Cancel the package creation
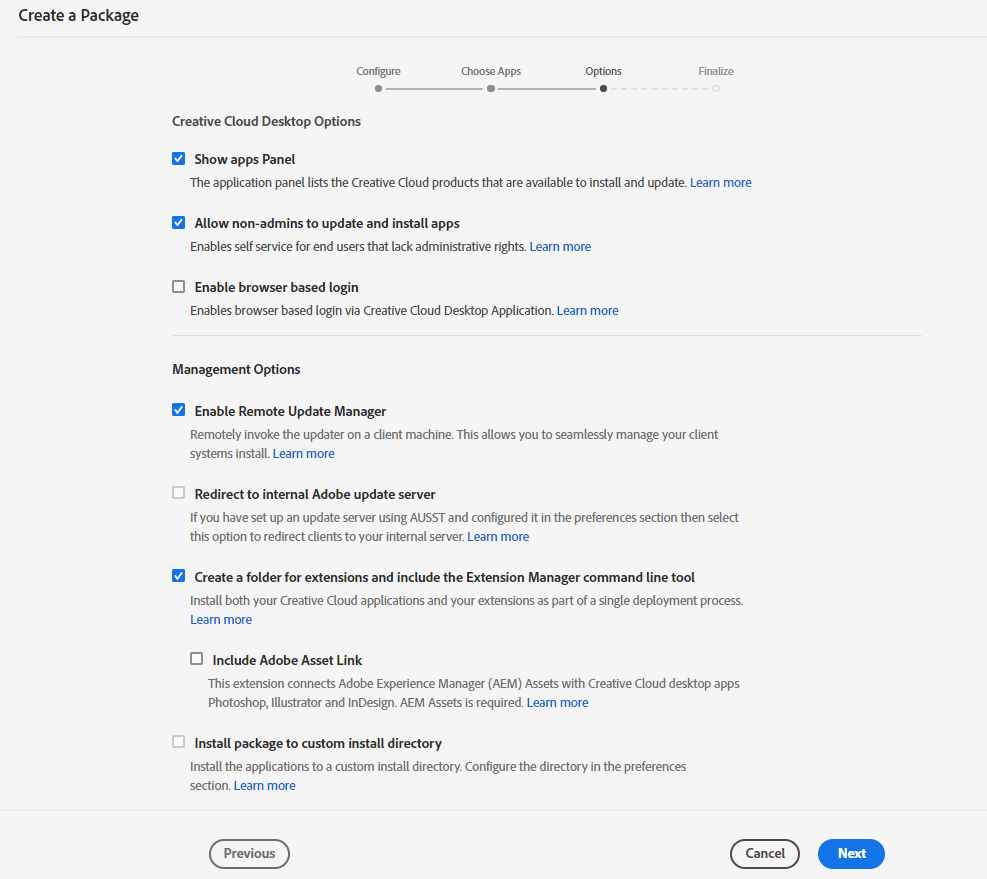This screenshot has height=879, width=987. click(765, 853)
